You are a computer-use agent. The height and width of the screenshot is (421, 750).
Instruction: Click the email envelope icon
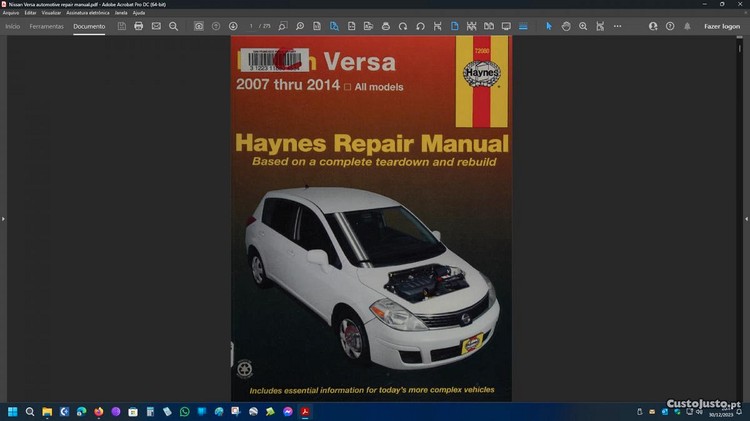coord(156,26)
